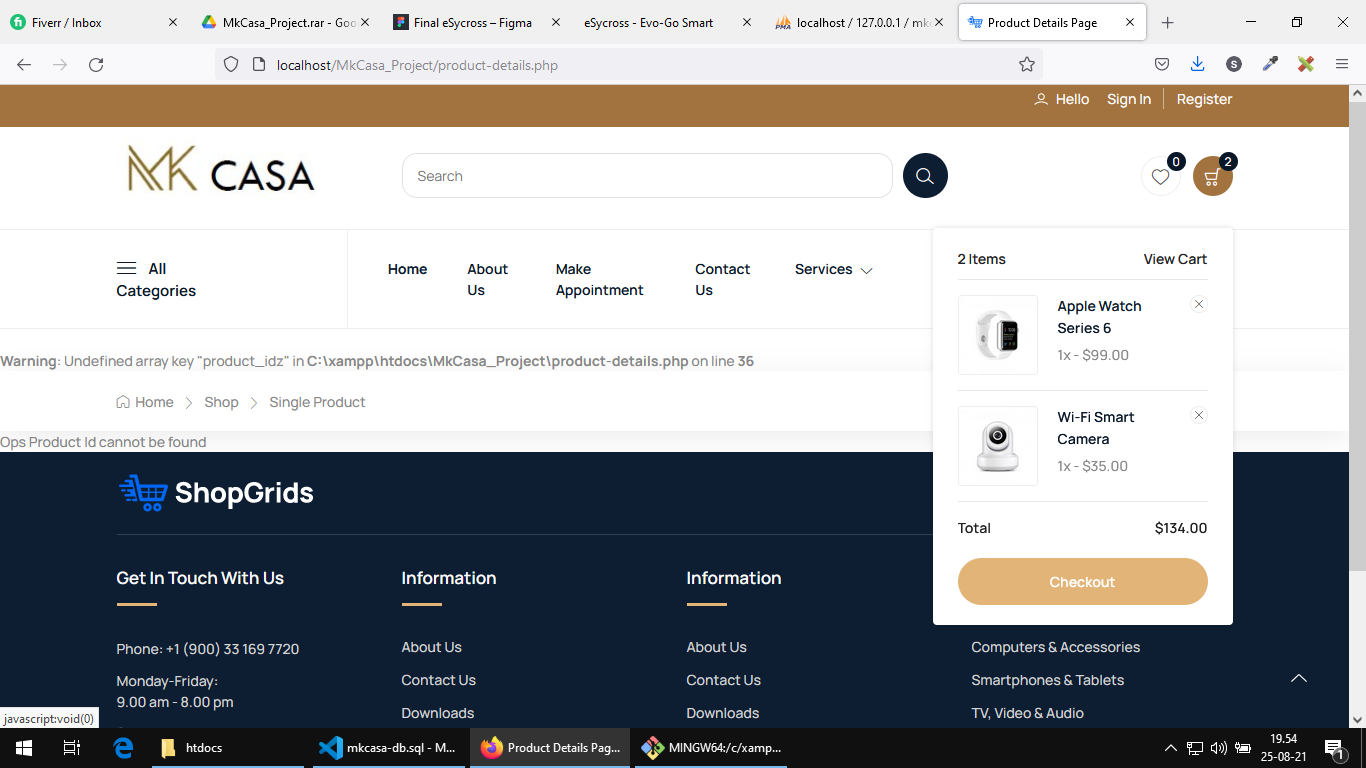
Task: Click the shopping cart icon
Action: click(1212, 177)
